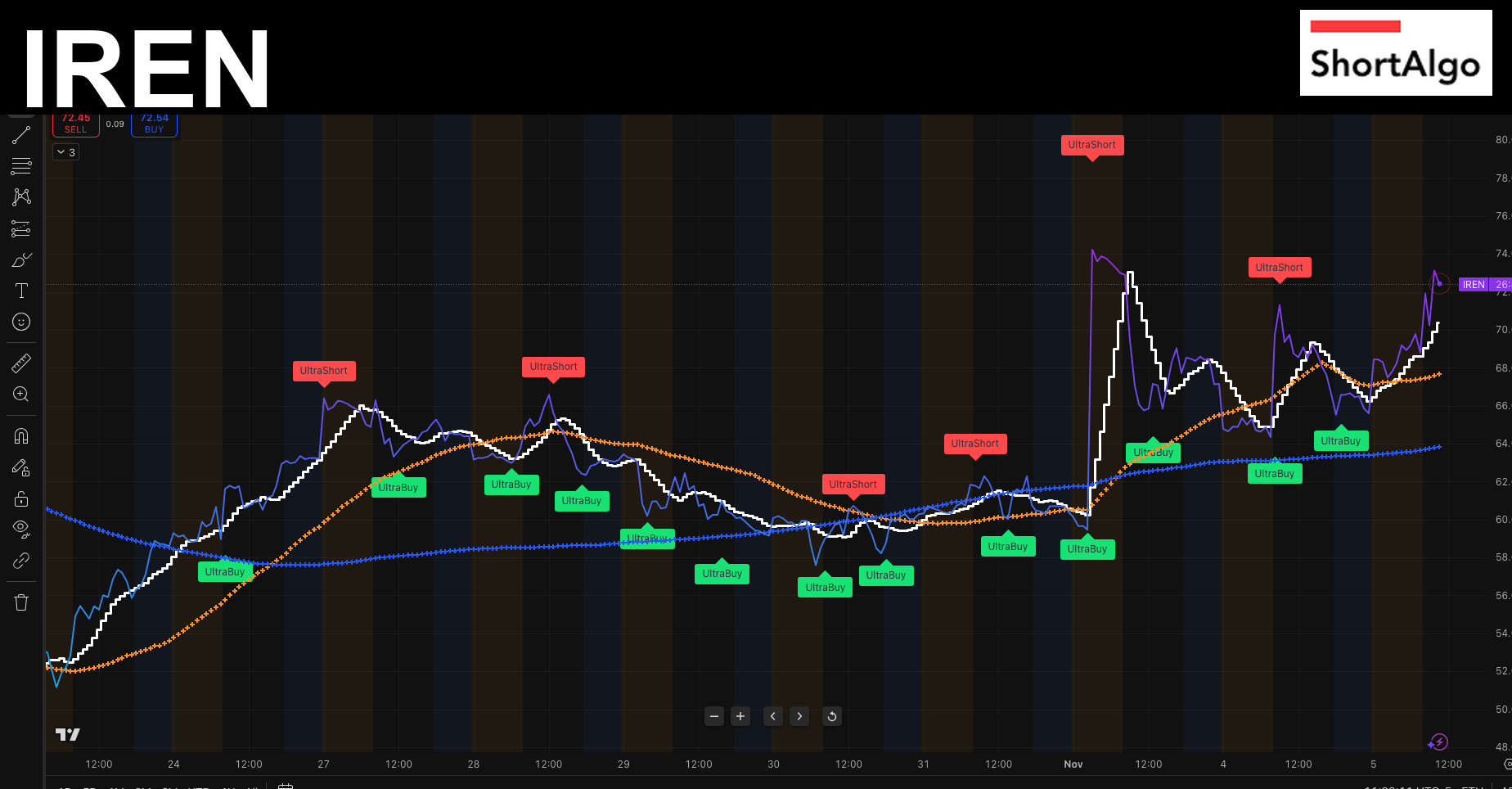1512x789 pixels.
Task: Click the 0.09 spread value between buttons
Action: coord(115,124)
